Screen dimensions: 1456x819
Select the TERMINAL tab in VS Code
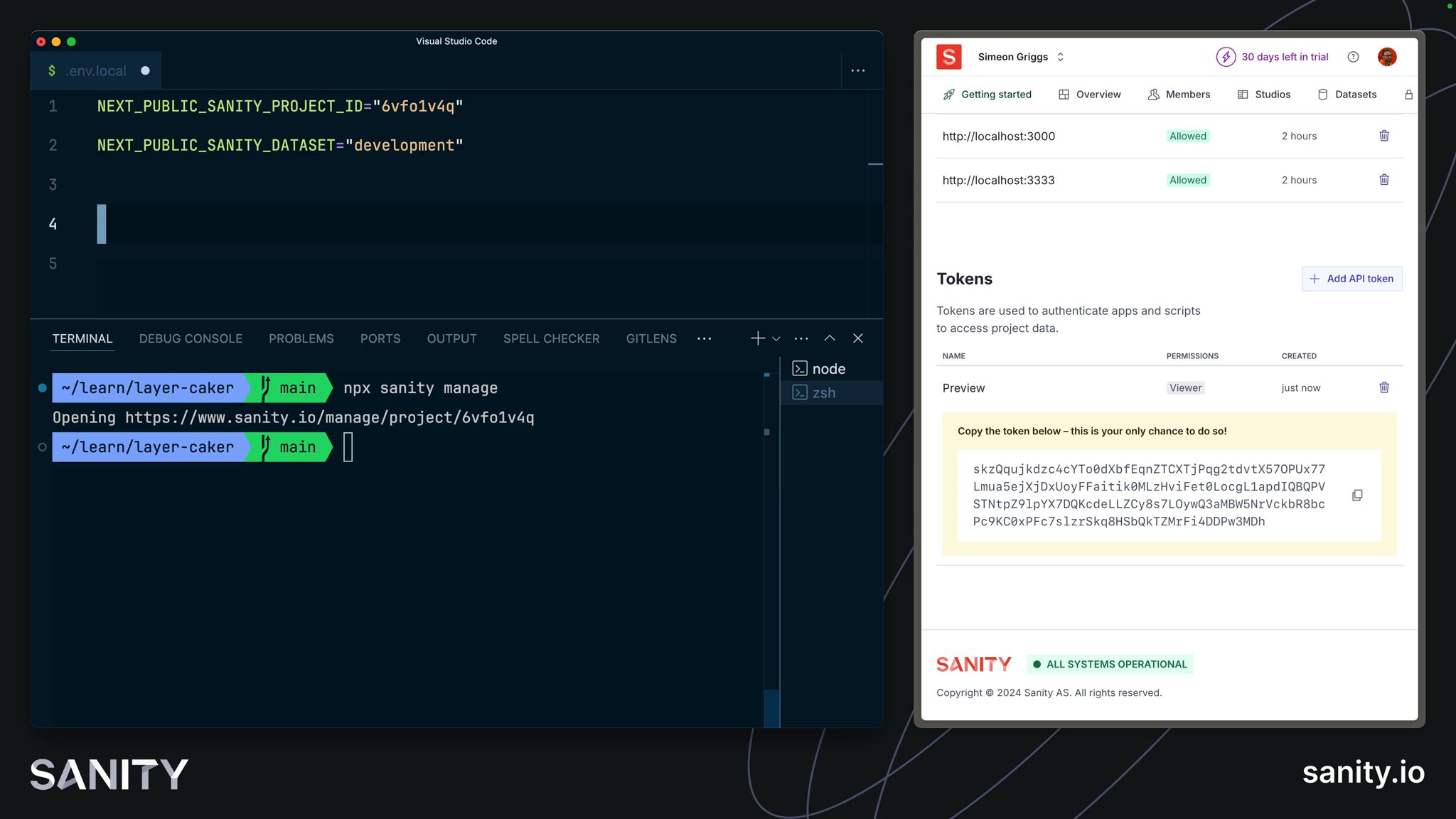(82, 338)
